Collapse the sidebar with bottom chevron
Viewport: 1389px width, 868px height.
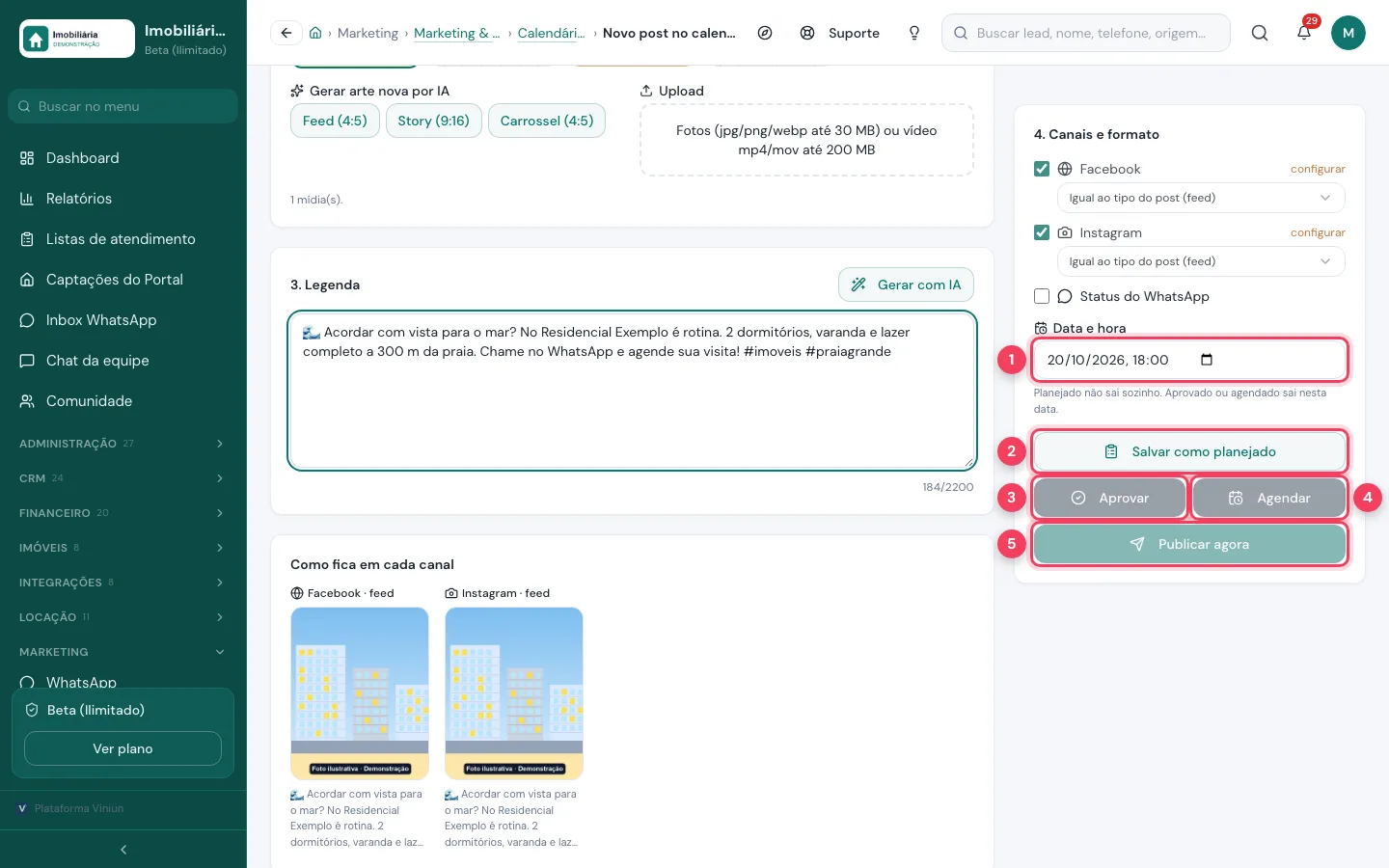[123, 850]
